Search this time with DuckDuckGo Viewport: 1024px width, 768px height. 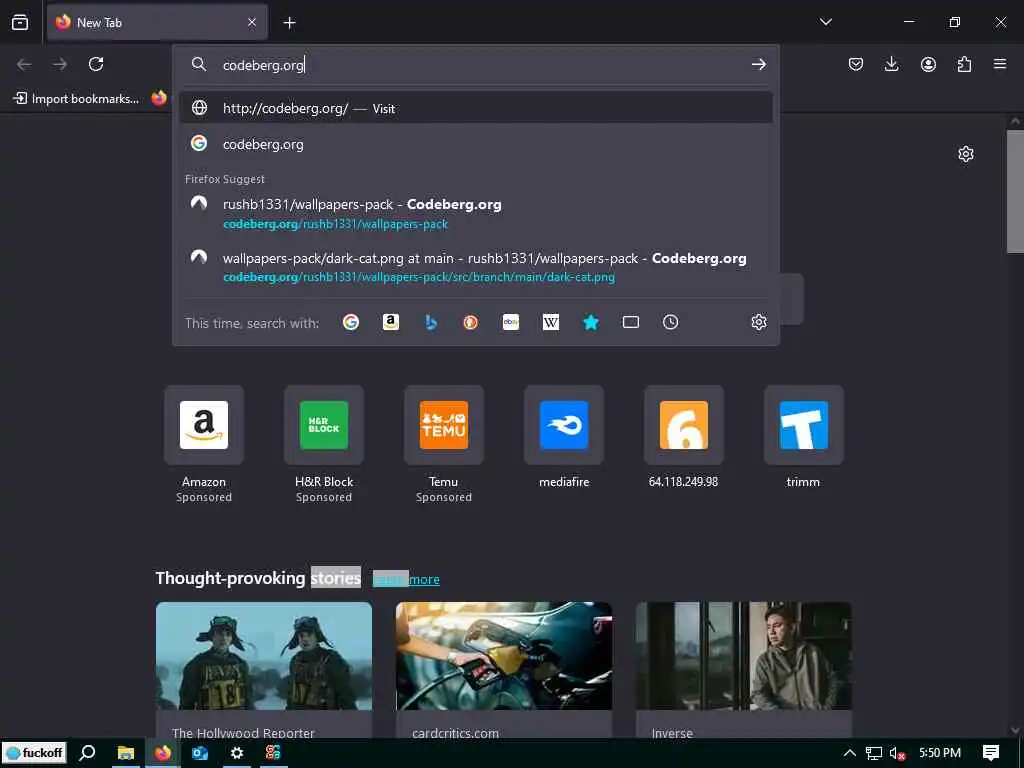(470, 322)
